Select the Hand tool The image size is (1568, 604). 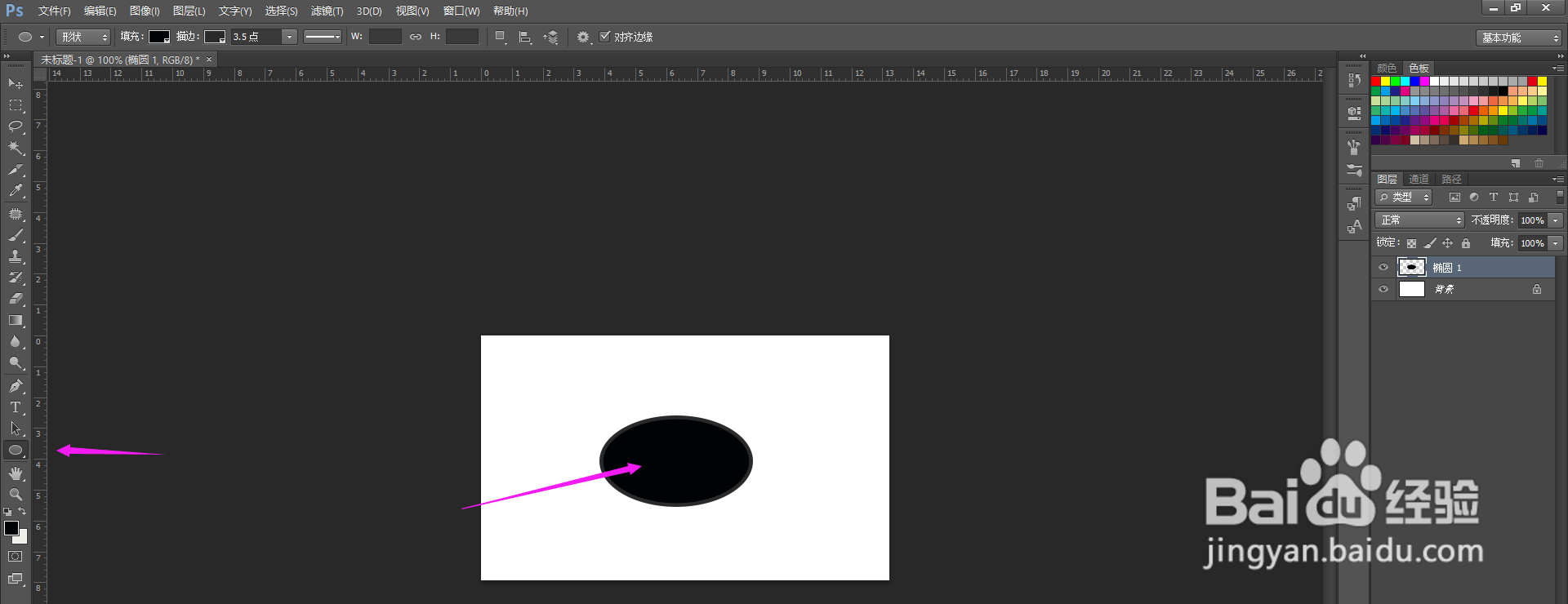16,473
